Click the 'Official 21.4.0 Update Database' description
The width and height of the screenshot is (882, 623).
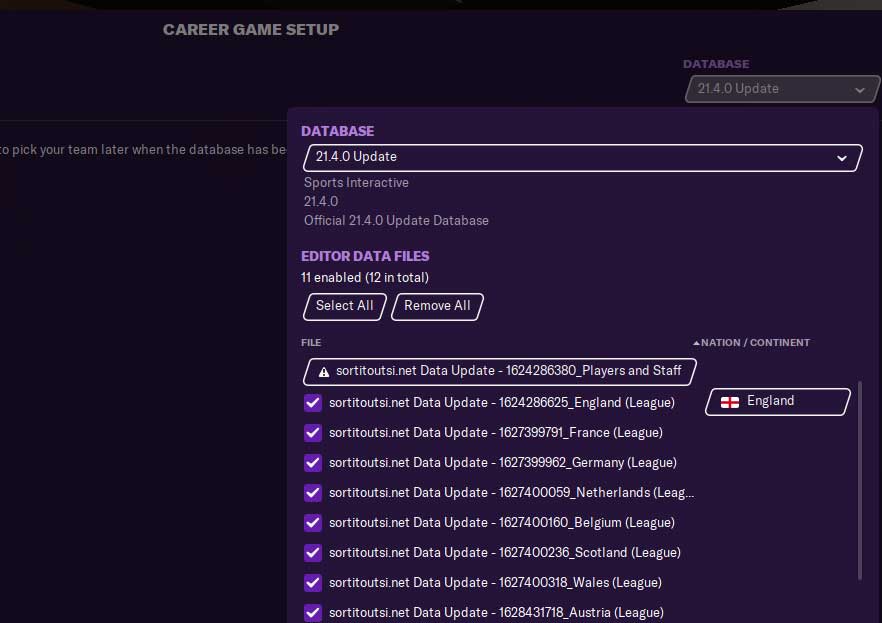pyautogui.click(x=396, y=220)
